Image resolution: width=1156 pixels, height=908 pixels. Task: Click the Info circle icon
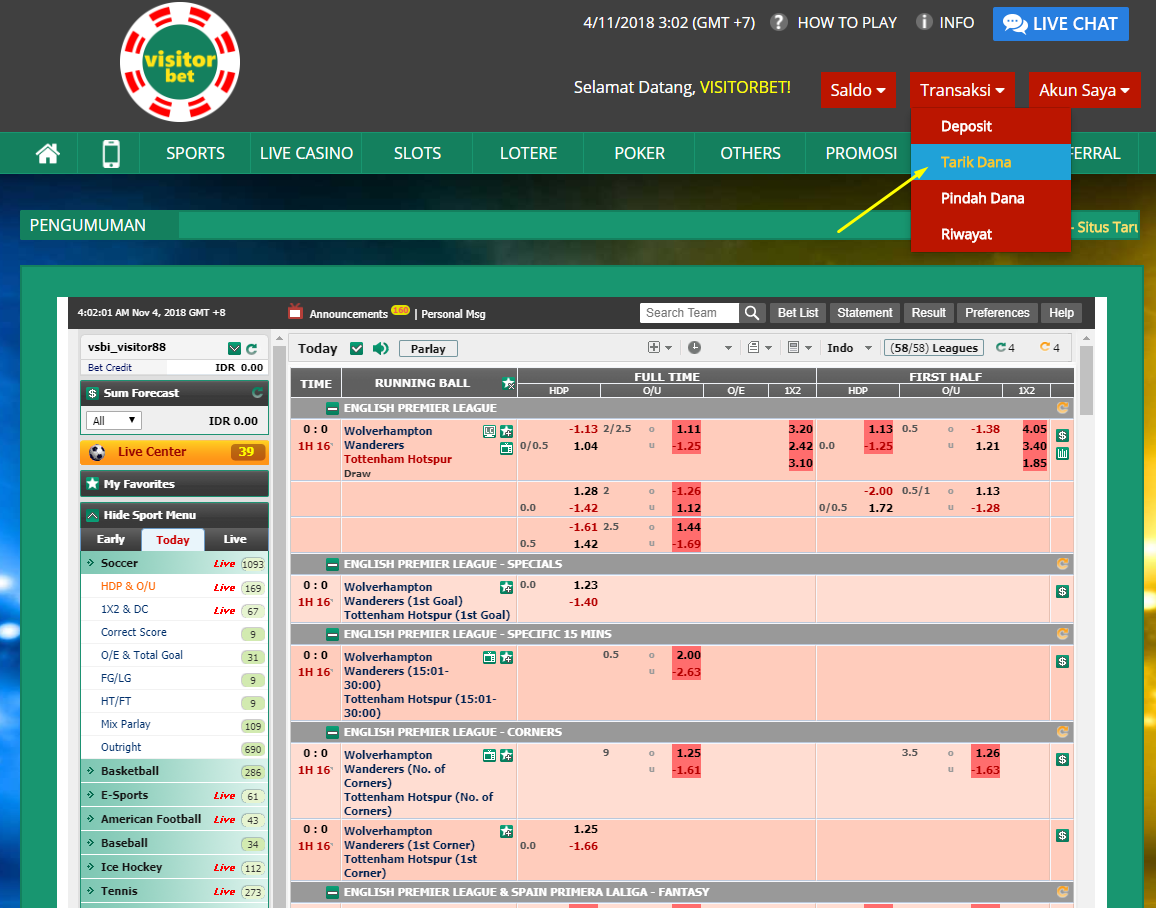(924, 22)
